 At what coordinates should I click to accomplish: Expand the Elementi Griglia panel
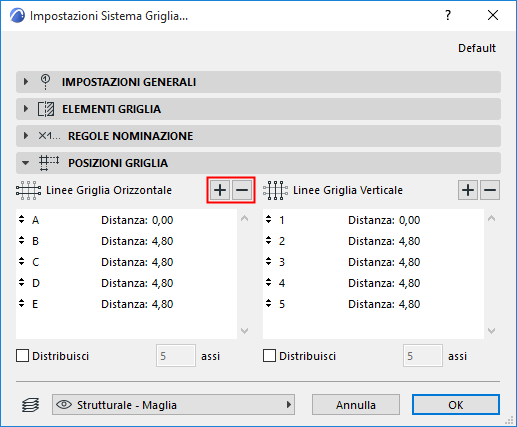(x=26, y=109)
